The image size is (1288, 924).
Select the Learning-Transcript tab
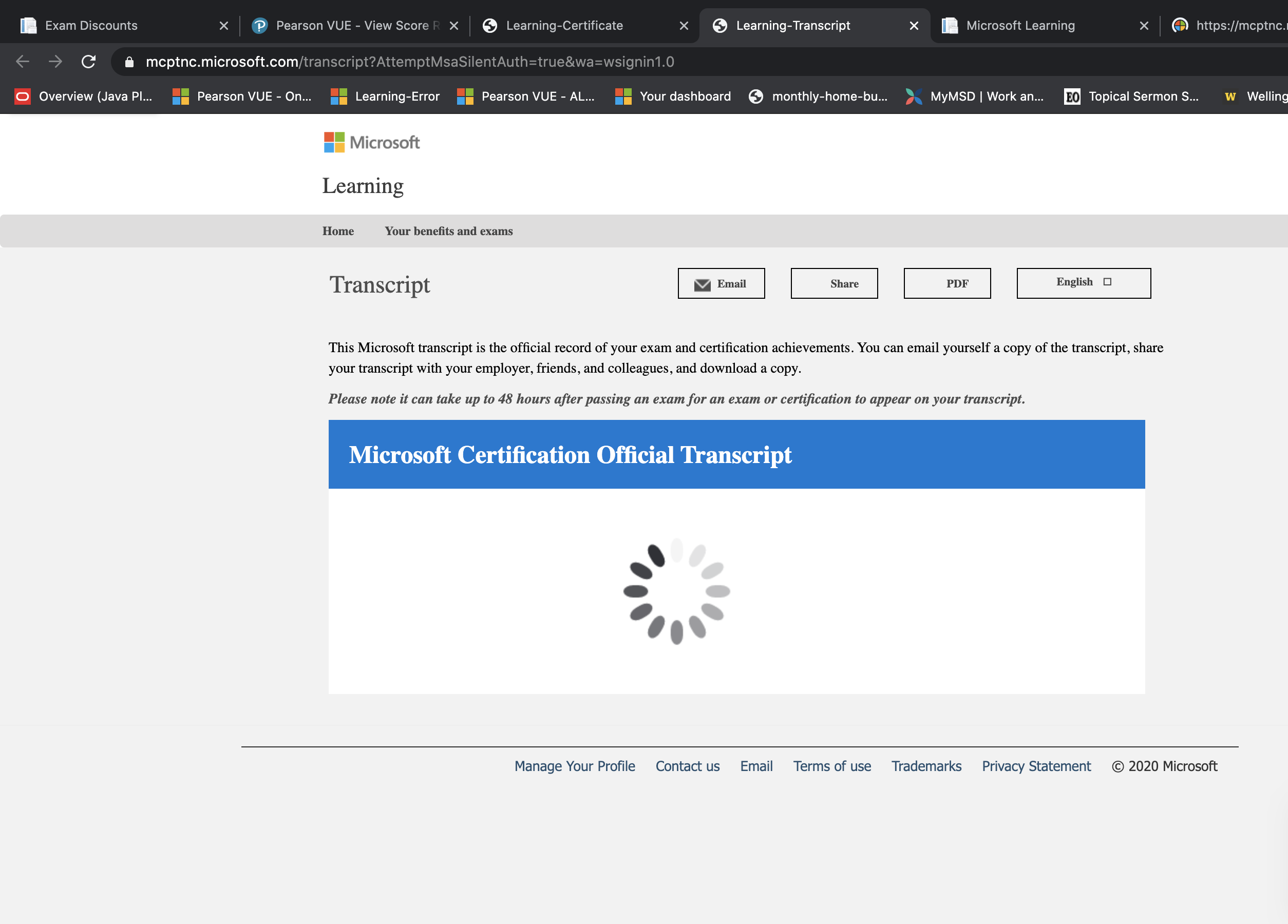tap(815, 26)
